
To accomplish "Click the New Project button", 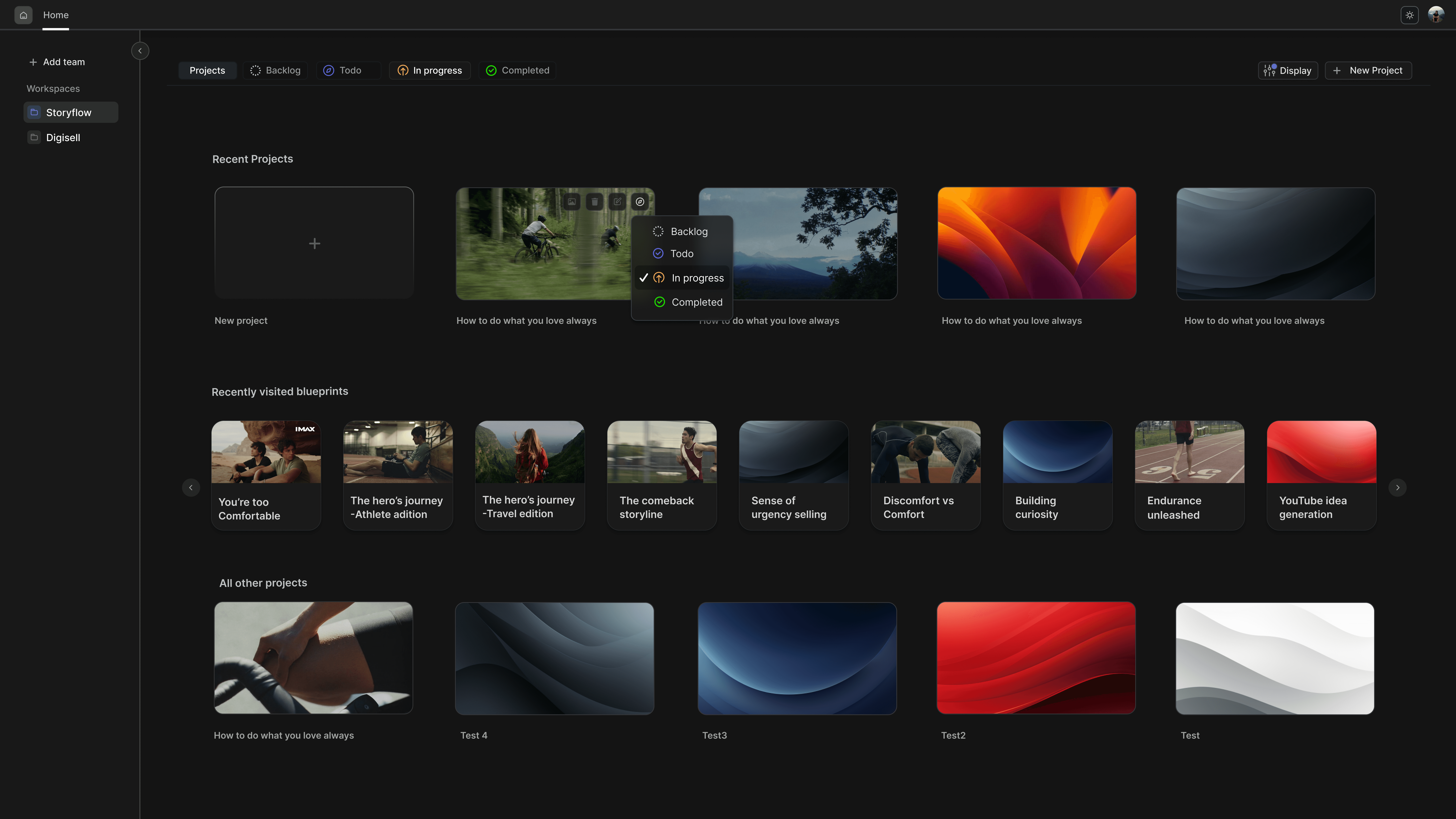I will click(x=1368, y=71).
